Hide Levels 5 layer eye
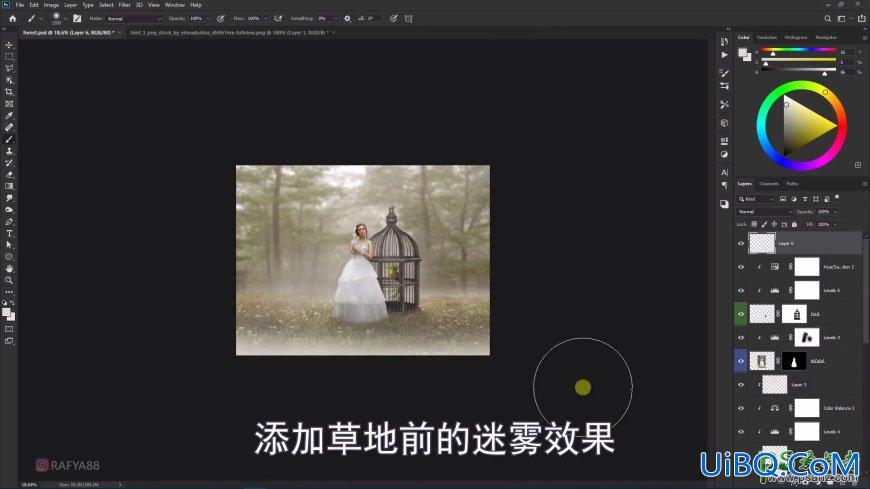 pos(741,290)
